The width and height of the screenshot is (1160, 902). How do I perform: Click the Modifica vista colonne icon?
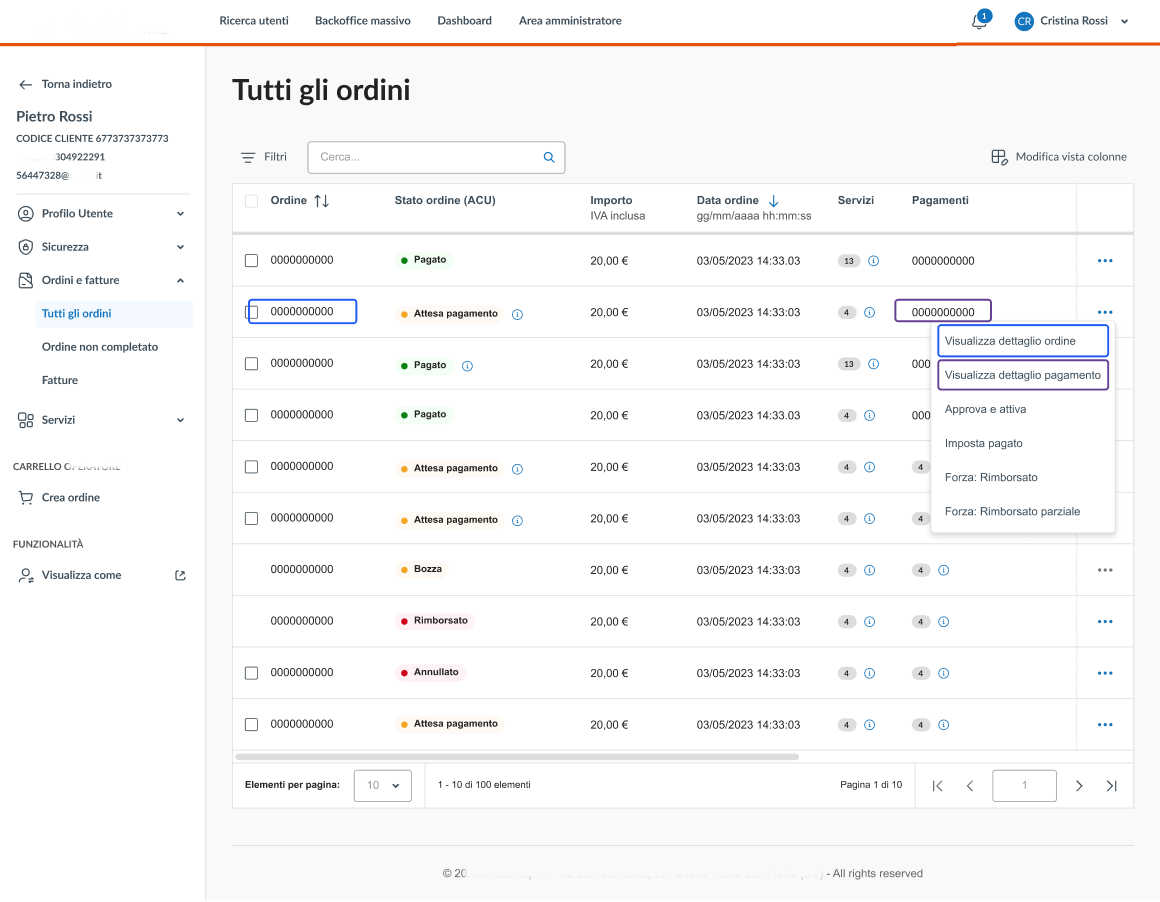[x=998, y=157]
